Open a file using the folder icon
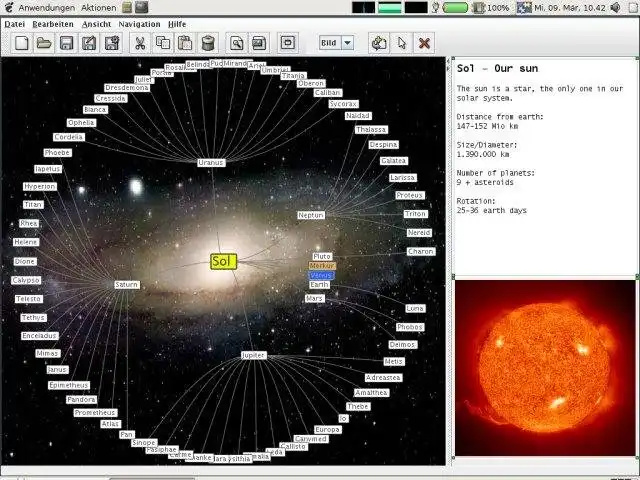This screenshot has width=640, height=480. tap(44, 43)
